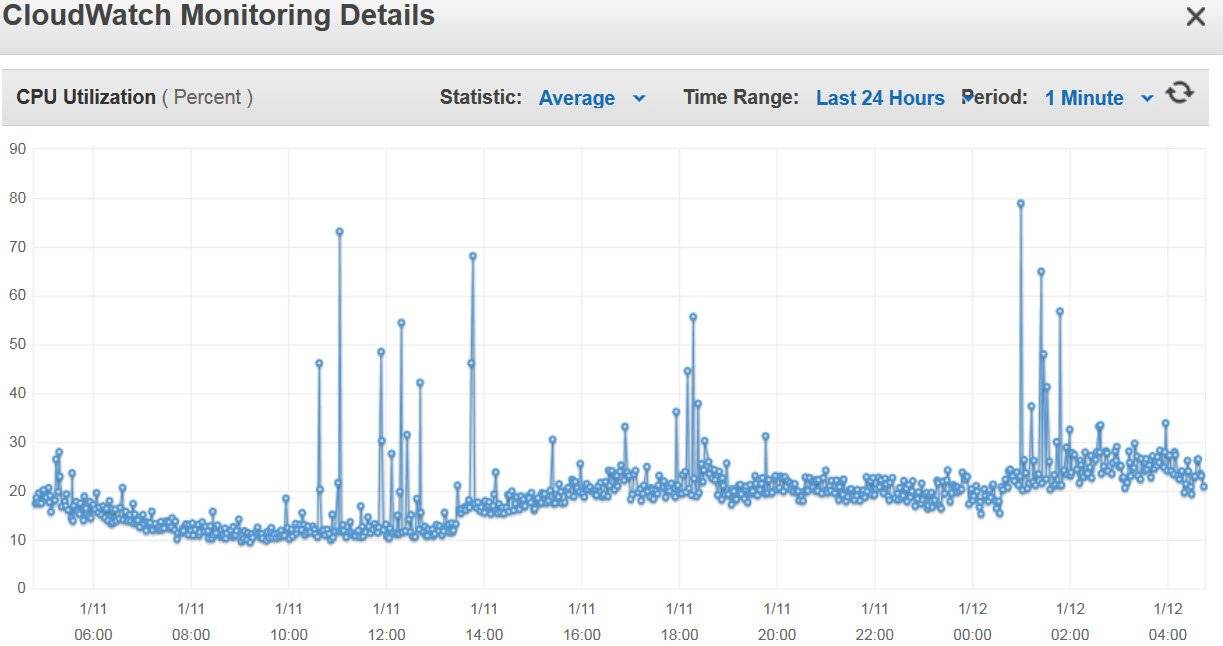Click the 0 value on the y-axis

click(21, 589)
